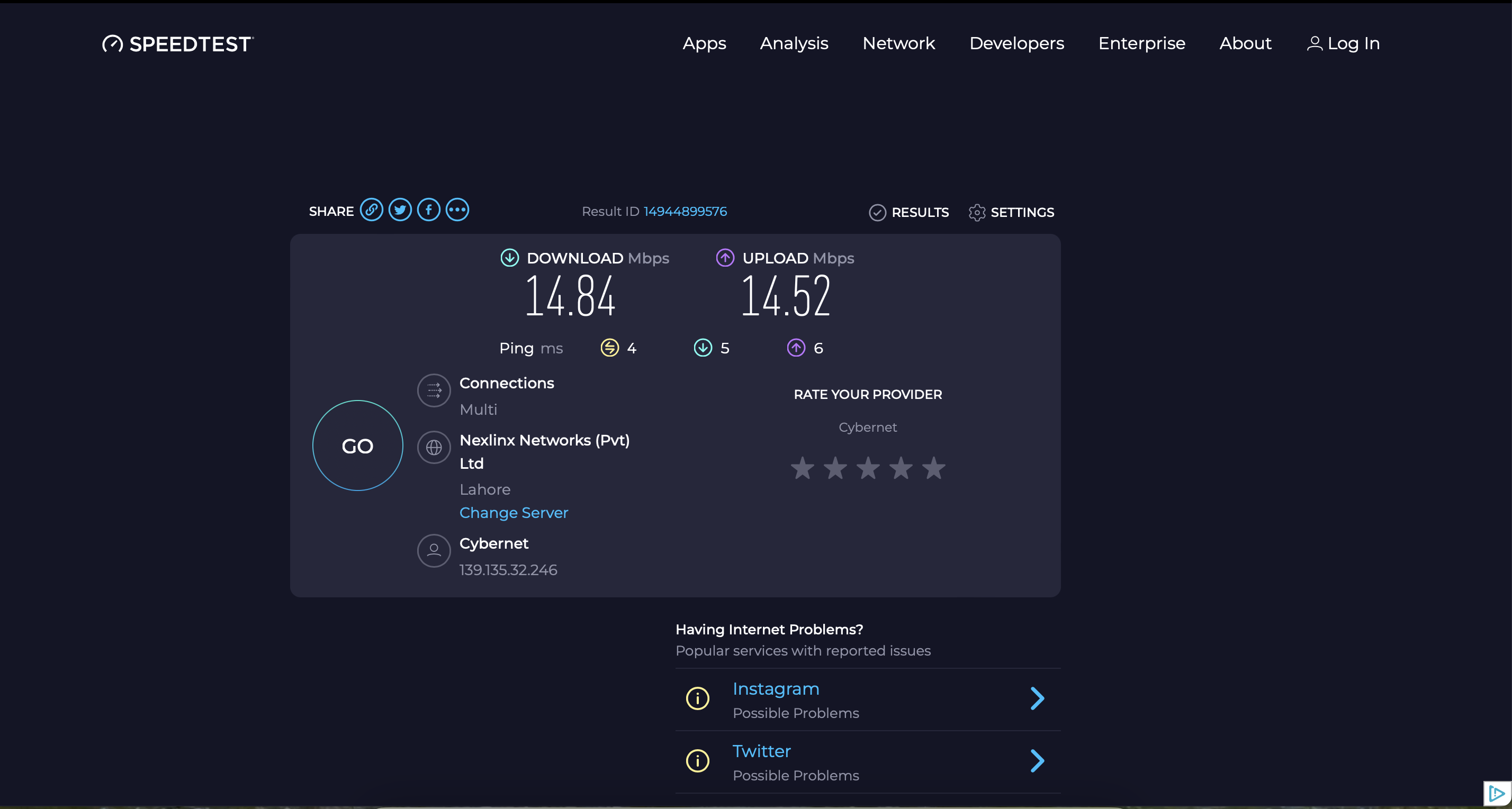Share result on Facebook icon
Image resolution: width=1512 pixels, height=809 pixels.
click(428, 210)
